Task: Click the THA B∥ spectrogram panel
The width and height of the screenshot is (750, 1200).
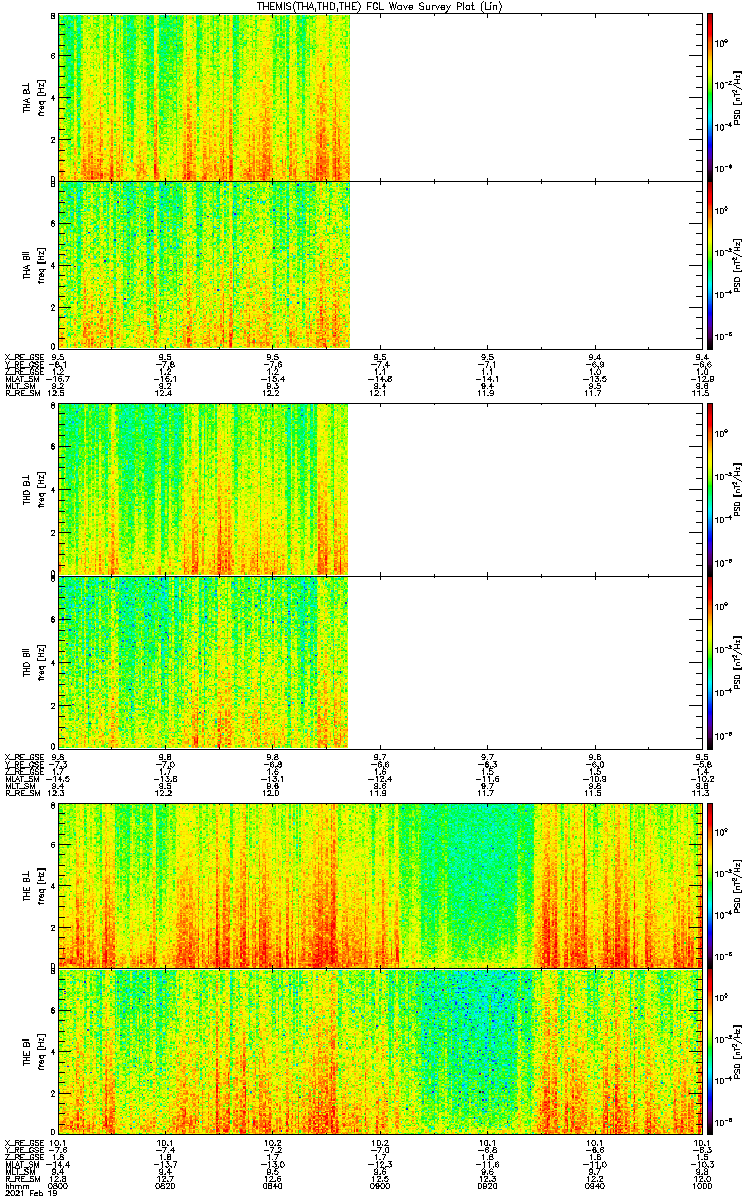Action: pyautogui.click(x=381, y=264)
